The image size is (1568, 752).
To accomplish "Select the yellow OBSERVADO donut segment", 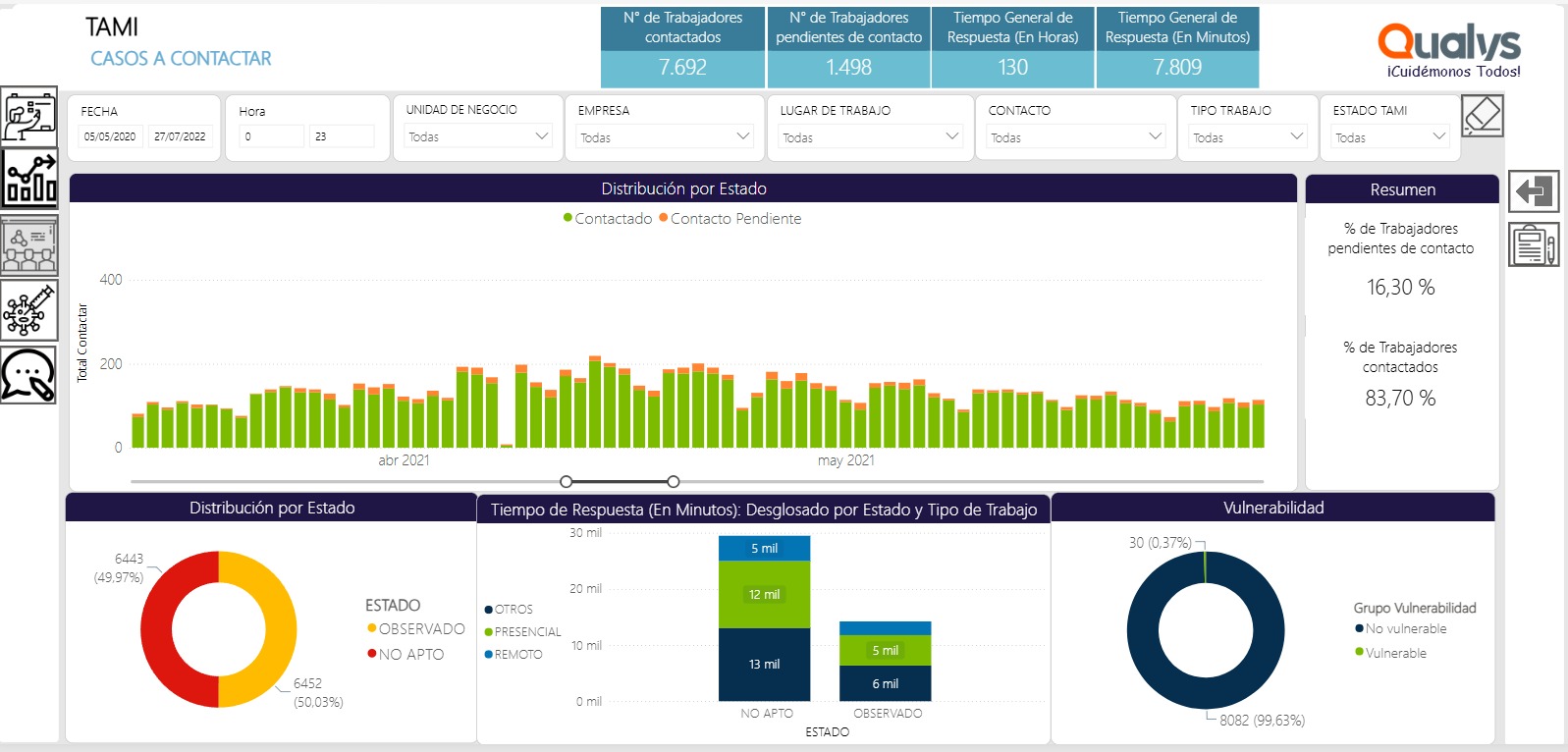I will tap(280, 629).
